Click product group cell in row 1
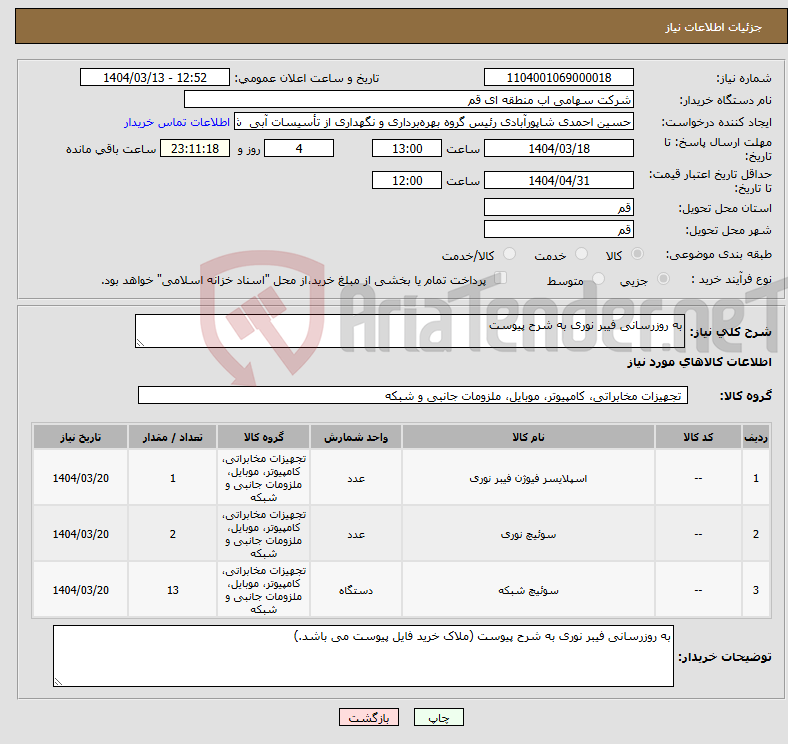788x744 pixels. (264, 478)
